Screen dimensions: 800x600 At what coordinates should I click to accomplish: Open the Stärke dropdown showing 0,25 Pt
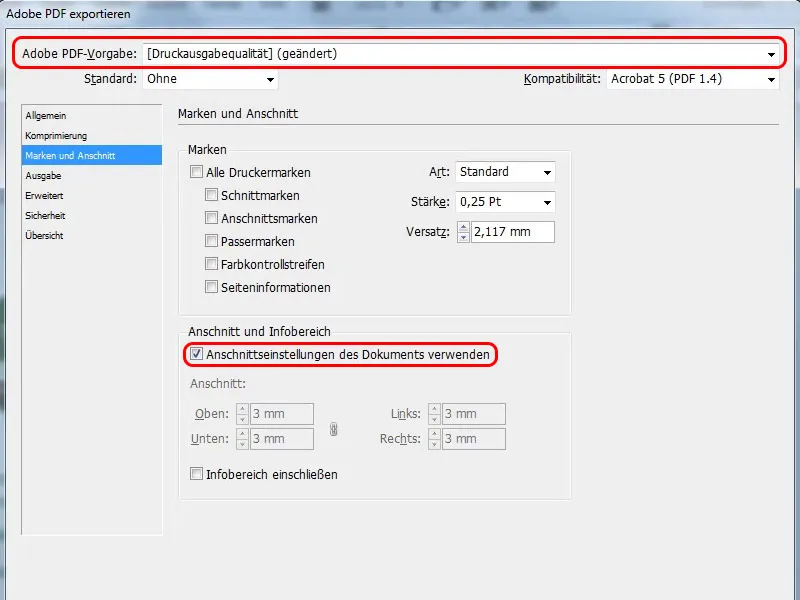(x=505, y=202)
